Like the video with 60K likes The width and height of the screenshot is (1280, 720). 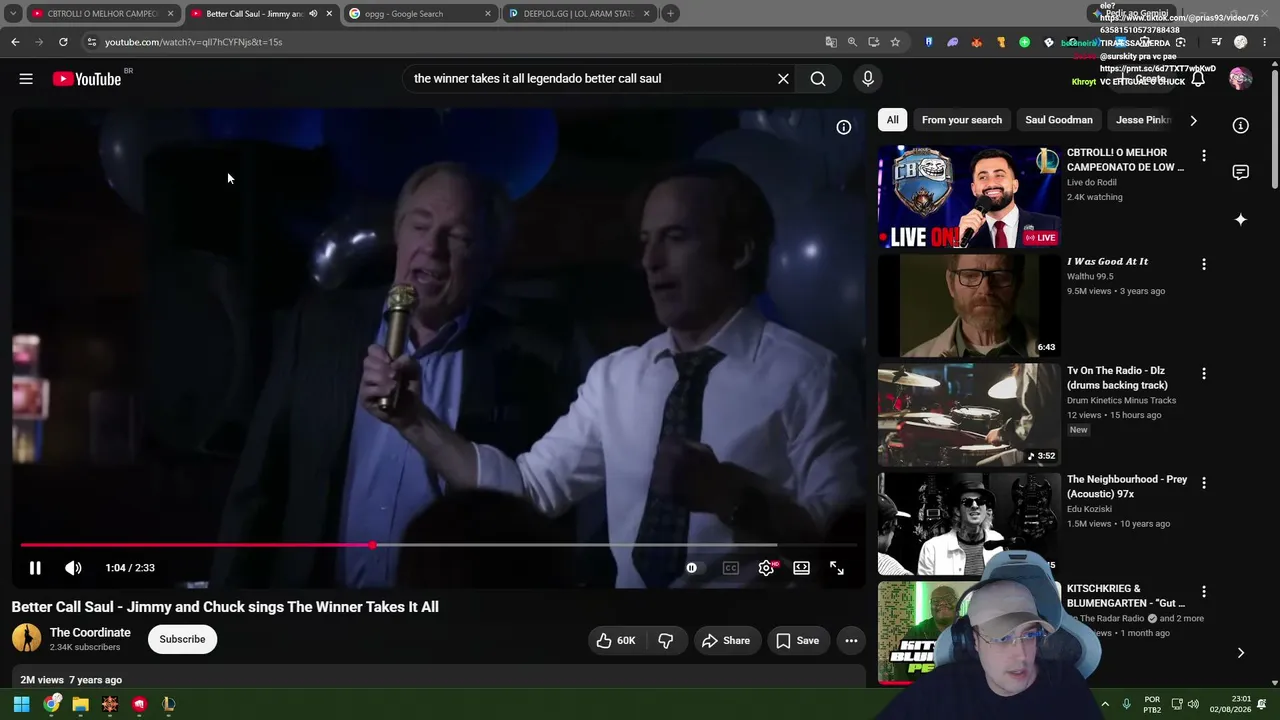pos(616,641)
